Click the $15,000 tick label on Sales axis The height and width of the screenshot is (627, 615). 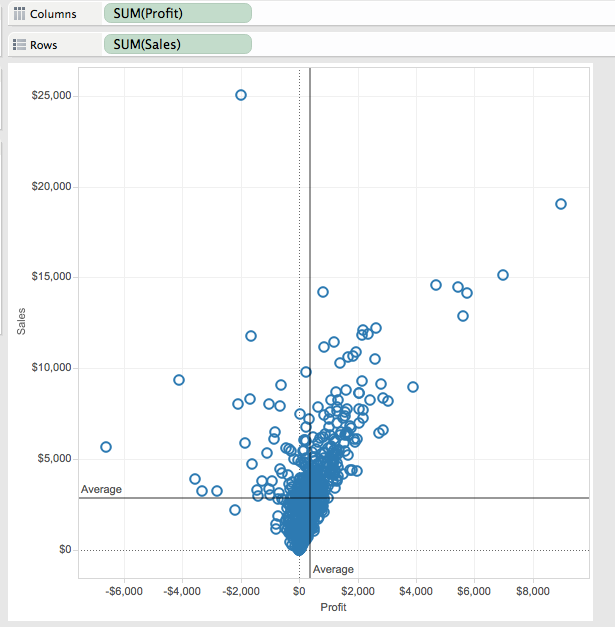(51, 277)
